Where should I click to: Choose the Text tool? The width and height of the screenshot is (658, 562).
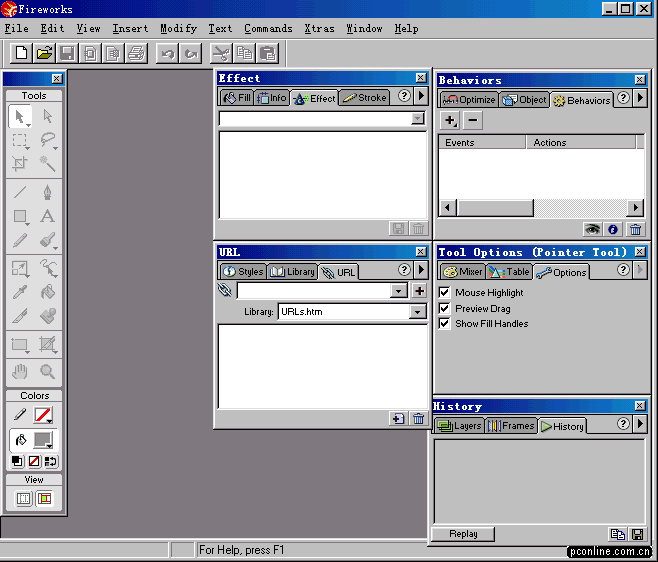pos(47,216)
